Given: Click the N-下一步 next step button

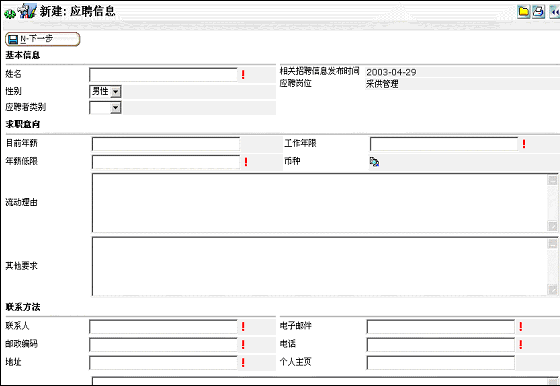Looking at the screenshot, I should [42, 39].
